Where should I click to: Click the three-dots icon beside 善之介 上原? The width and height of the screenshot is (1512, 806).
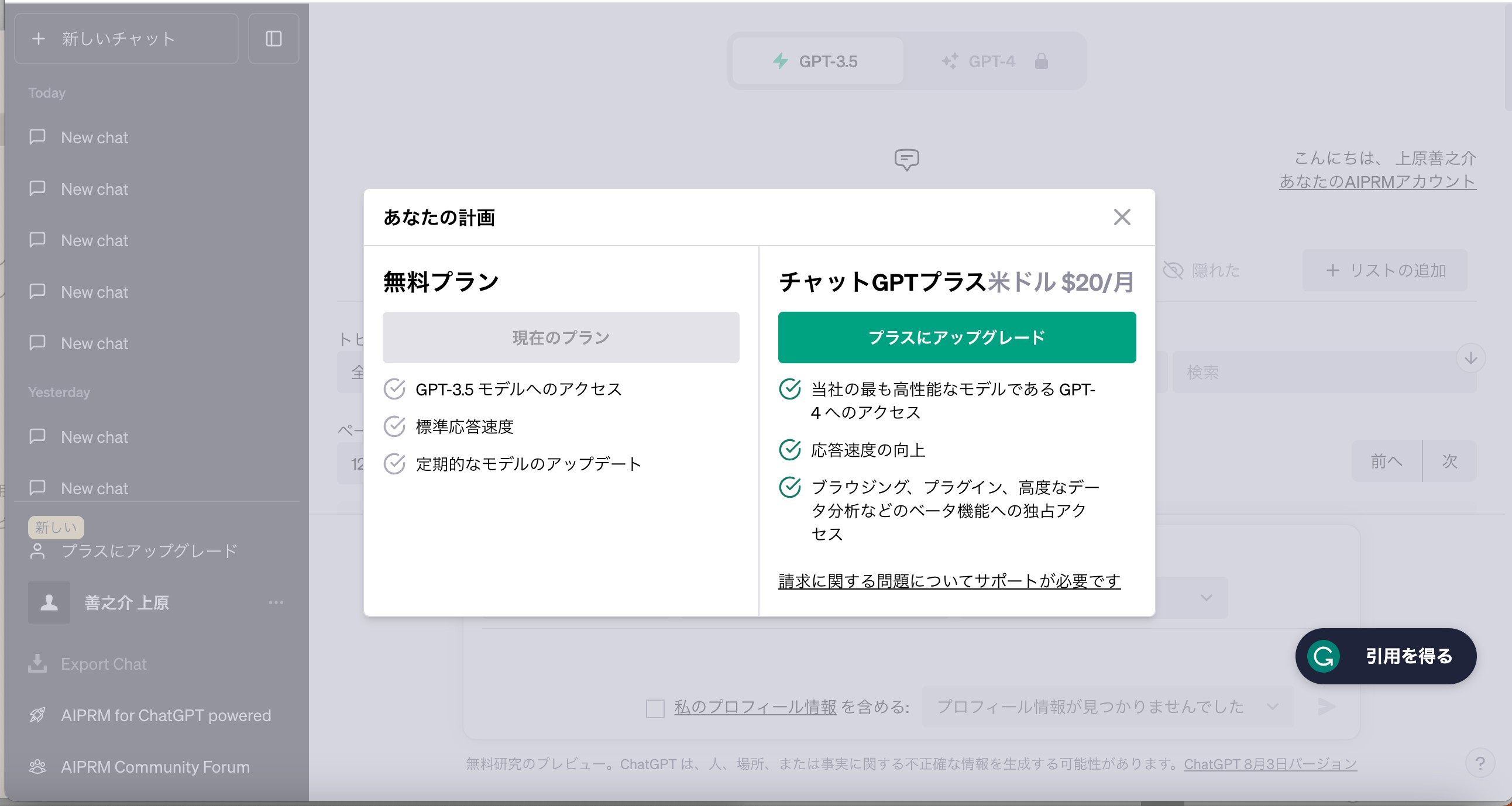[276, 602]
